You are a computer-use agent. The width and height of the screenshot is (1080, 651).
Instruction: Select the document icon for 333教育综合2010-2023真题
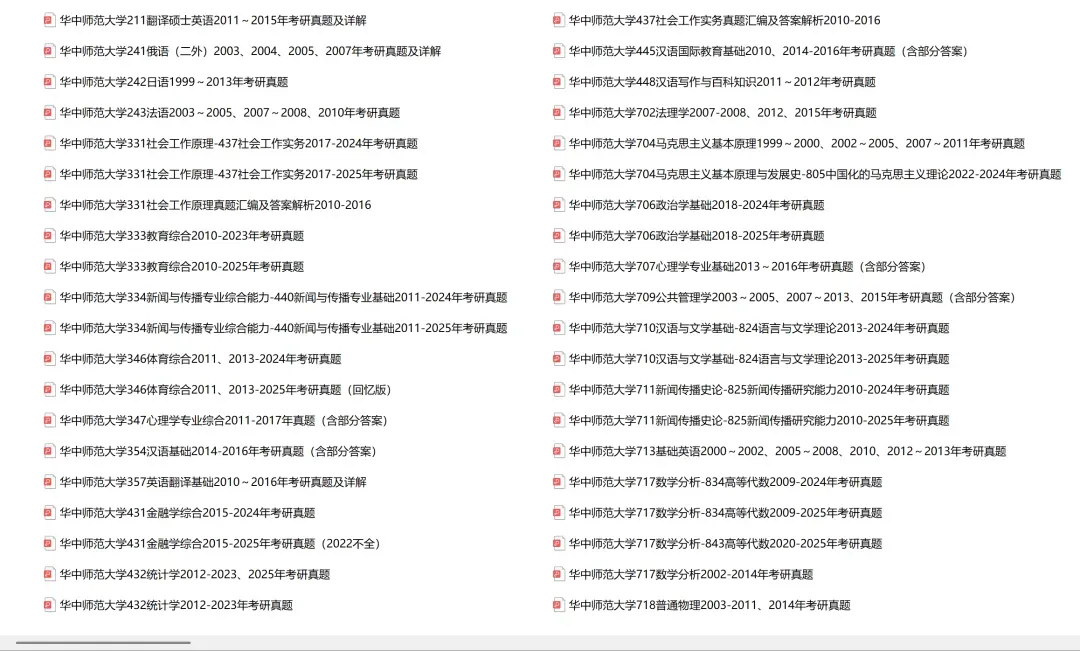pos(48,236)
